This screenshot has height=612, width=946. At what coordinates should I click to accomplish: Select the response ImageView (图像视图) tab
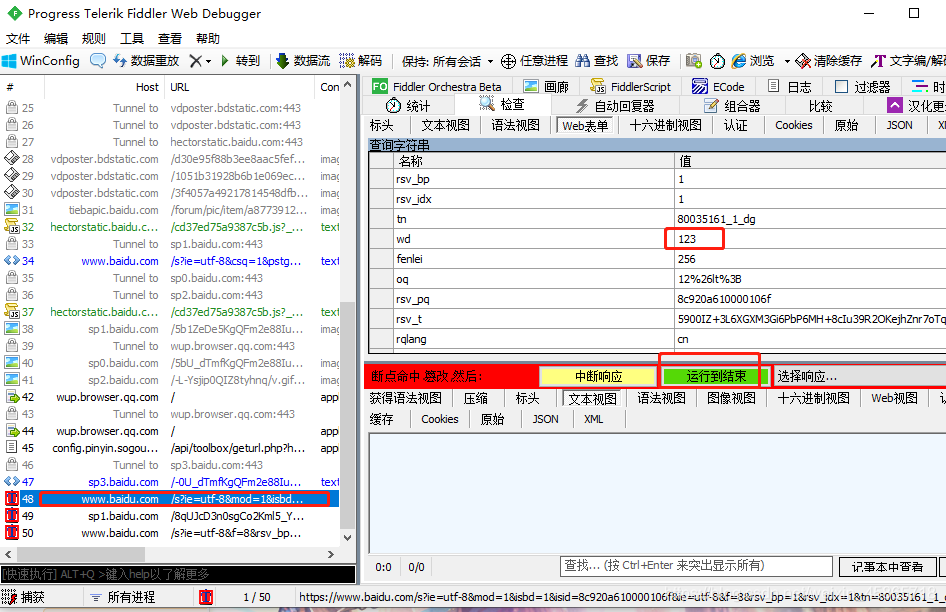click(731, 398)
